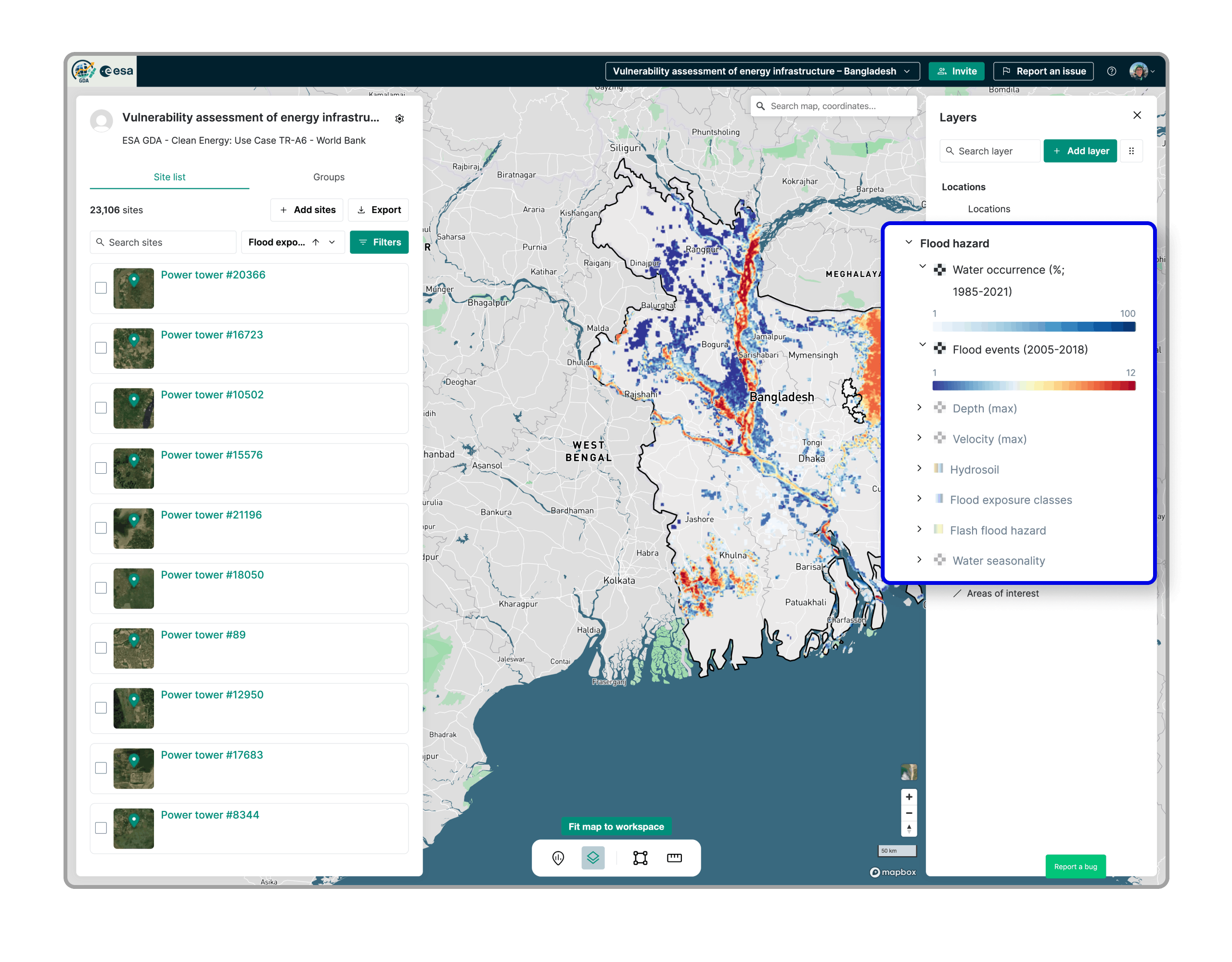Open the workspace selector dropdown in header
Screen dimensions: 1232x962
point(761,71)
